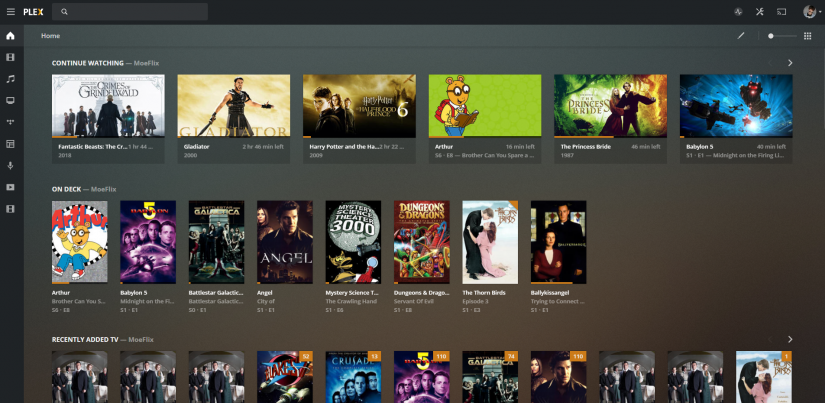
Task: Open the Dungeons & Dragons poster
Action: pyautogui.click(x=421, y=242)
